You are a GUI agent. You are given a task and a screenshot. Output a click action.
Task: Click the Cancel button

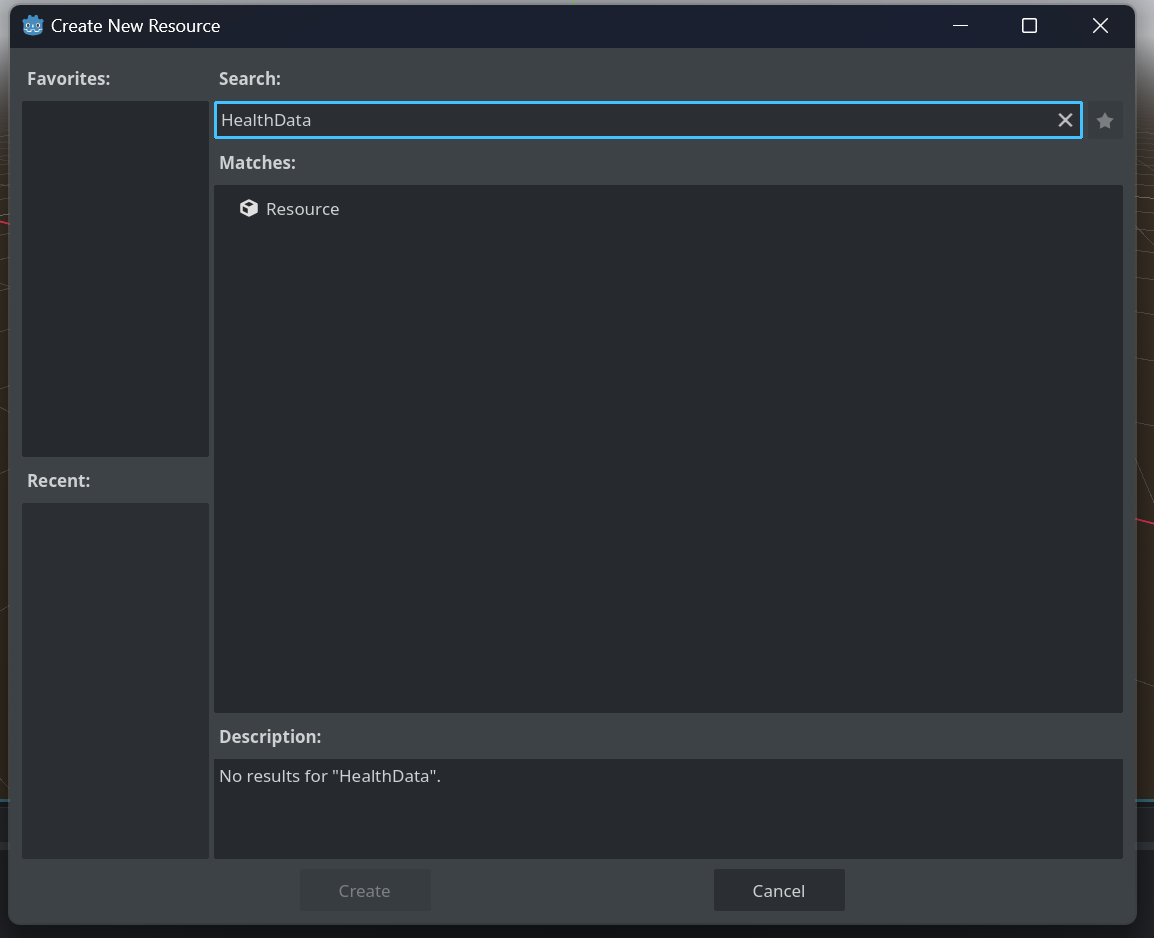[x=779, y=890]
